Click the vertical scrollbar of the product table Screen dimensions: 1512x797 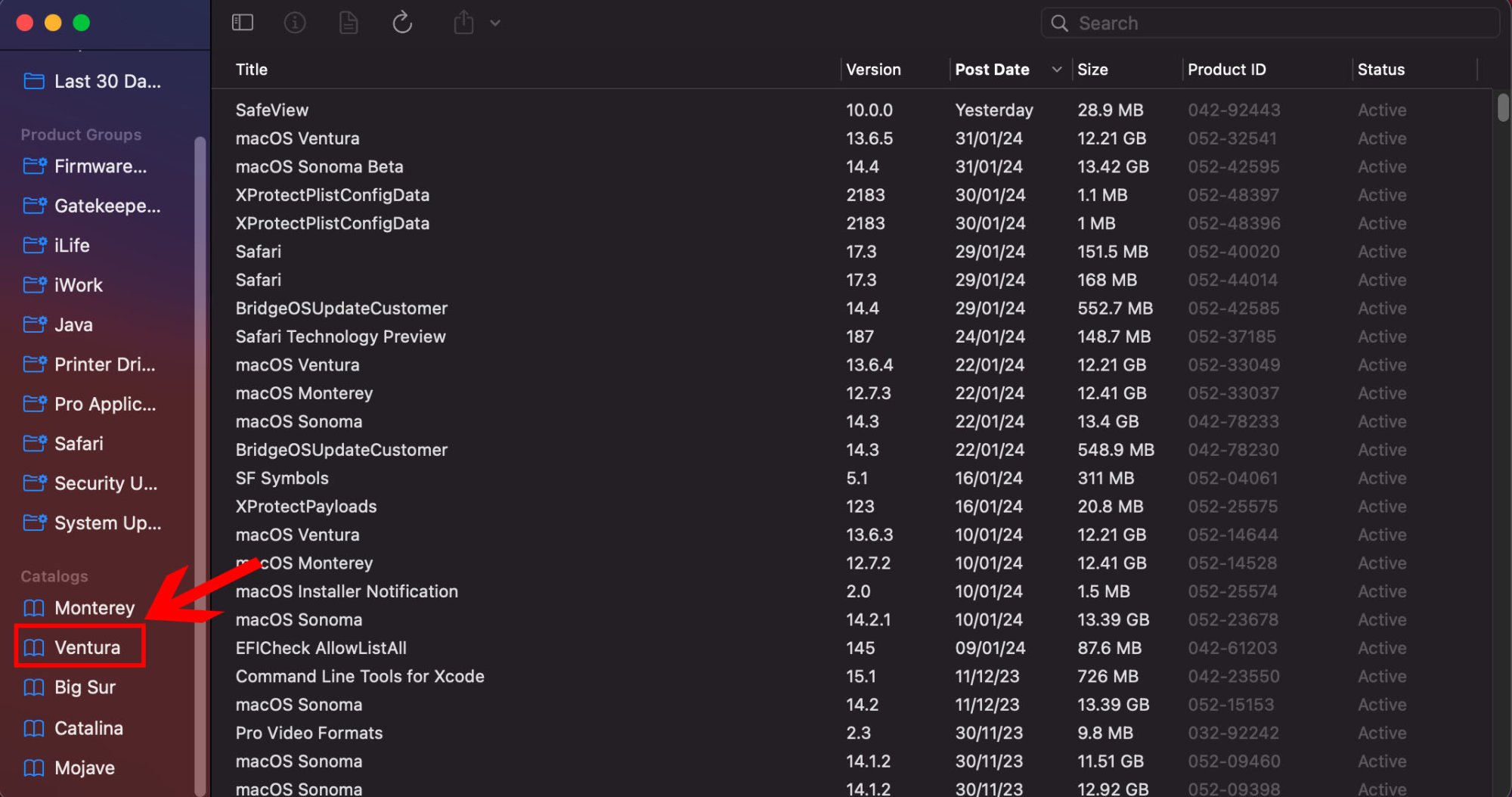[1503, 107]
